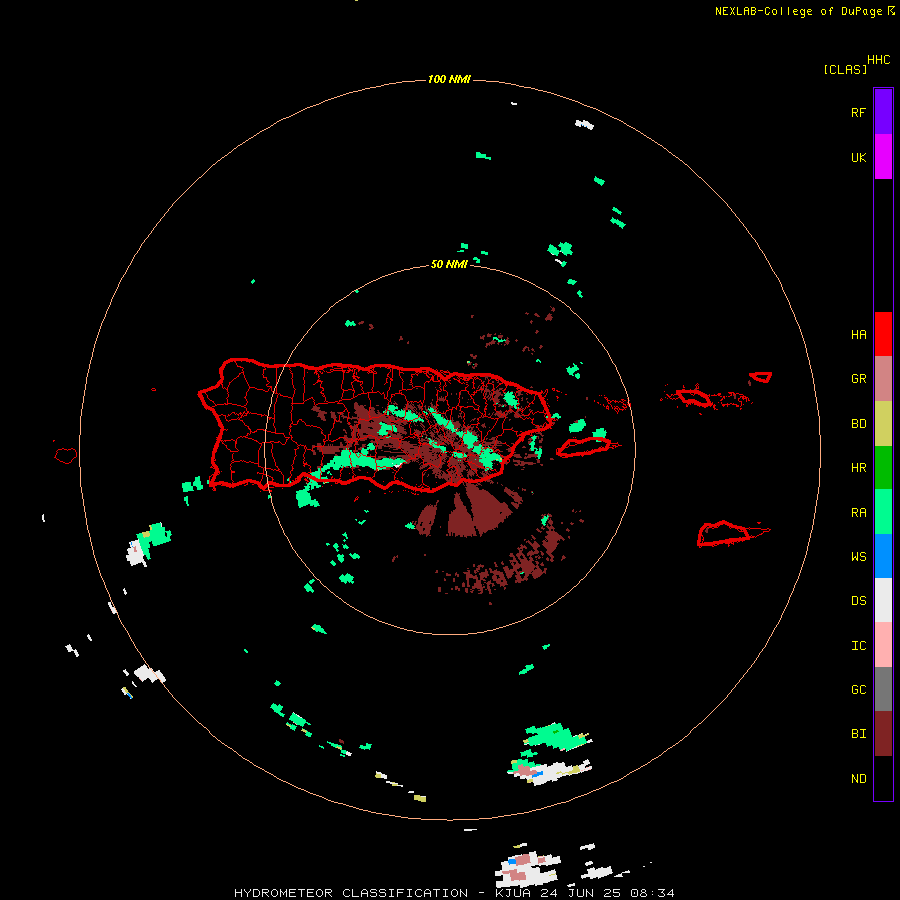Click the "HHC" product code text
The width and height of the screenshot is (900, 900).
pos(879,60)
